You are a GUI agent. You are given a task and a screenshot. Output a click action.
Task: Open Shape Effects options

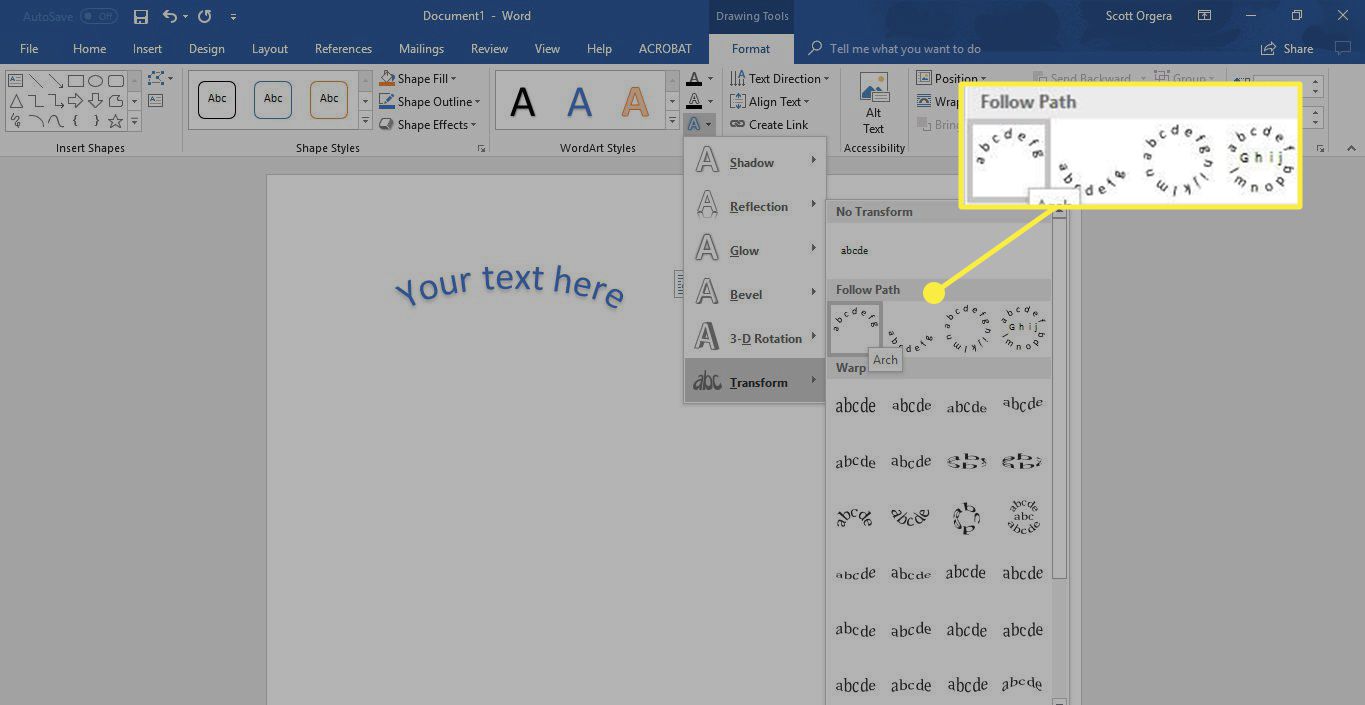click(429, 124)
